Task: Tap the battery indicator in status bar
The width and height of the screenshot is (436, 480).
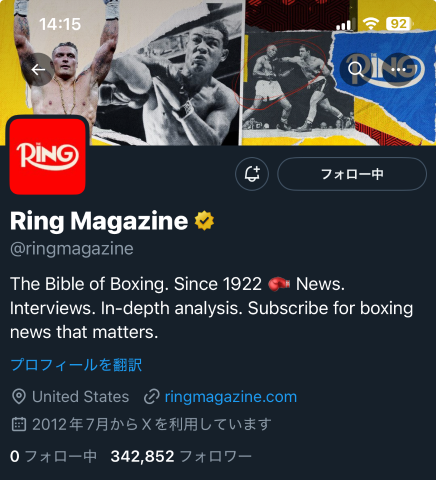Action: pos(399,24)
